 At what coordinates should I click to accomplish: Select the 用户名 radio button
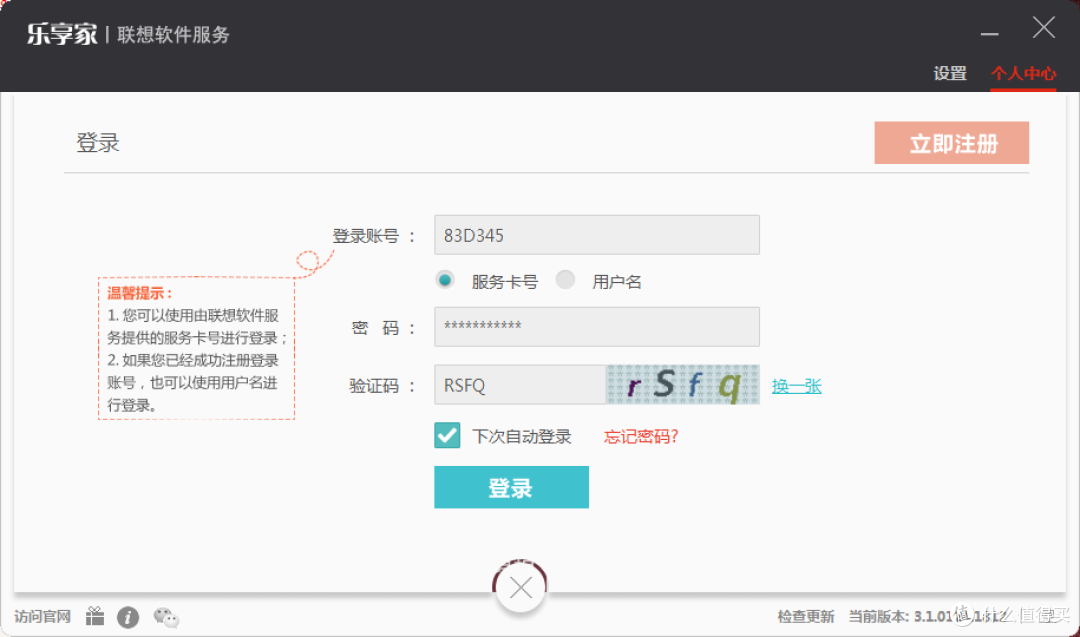(565, 280)
